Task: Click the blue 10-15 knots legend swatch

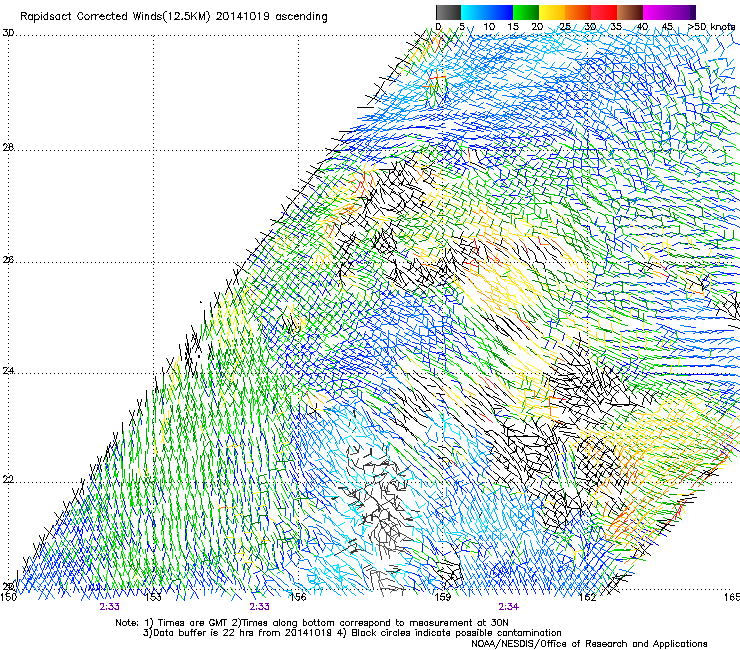Action: [500, 12]
